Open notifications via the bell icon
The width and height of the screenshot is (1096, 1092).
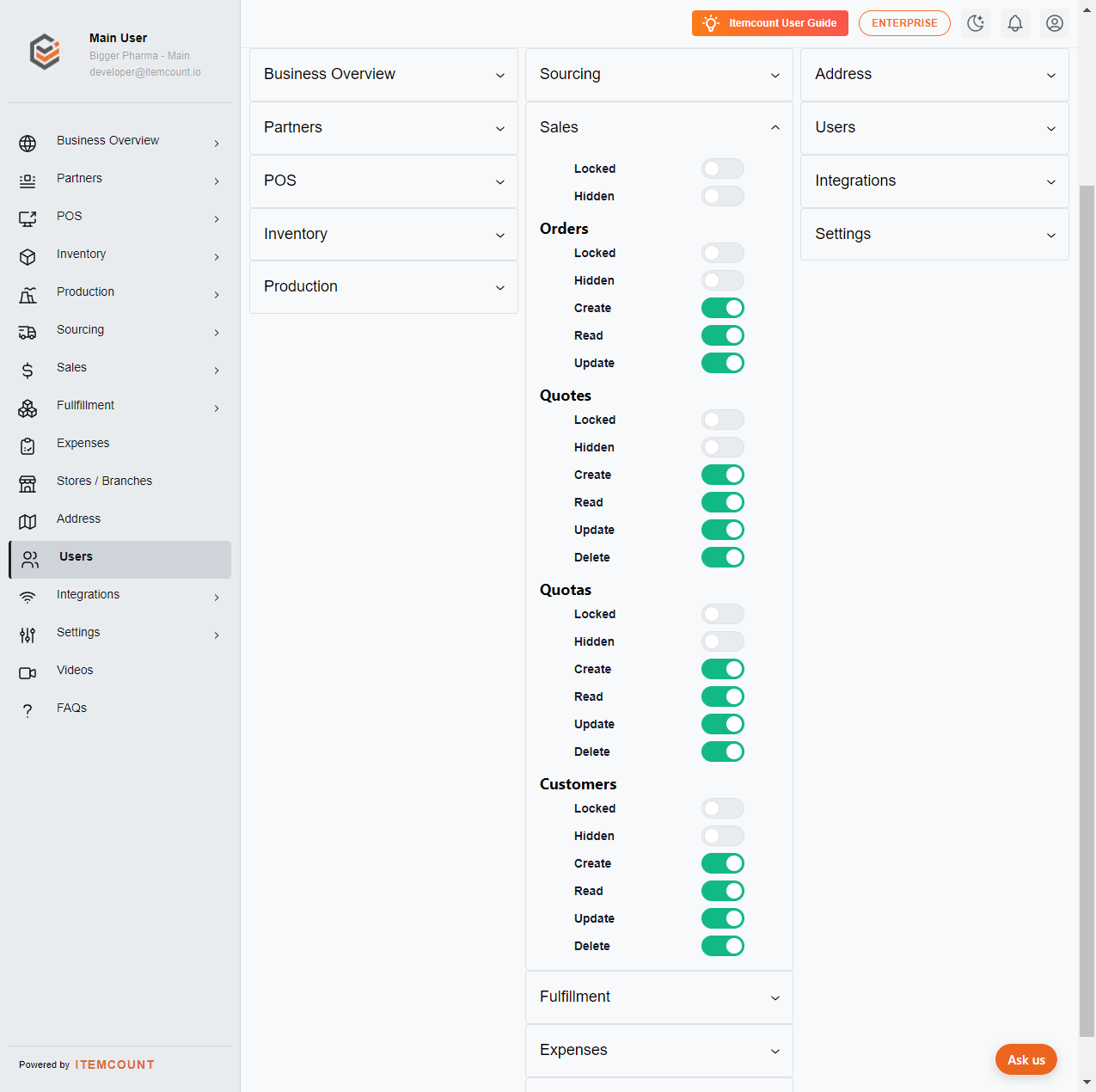click(1015, 23)
